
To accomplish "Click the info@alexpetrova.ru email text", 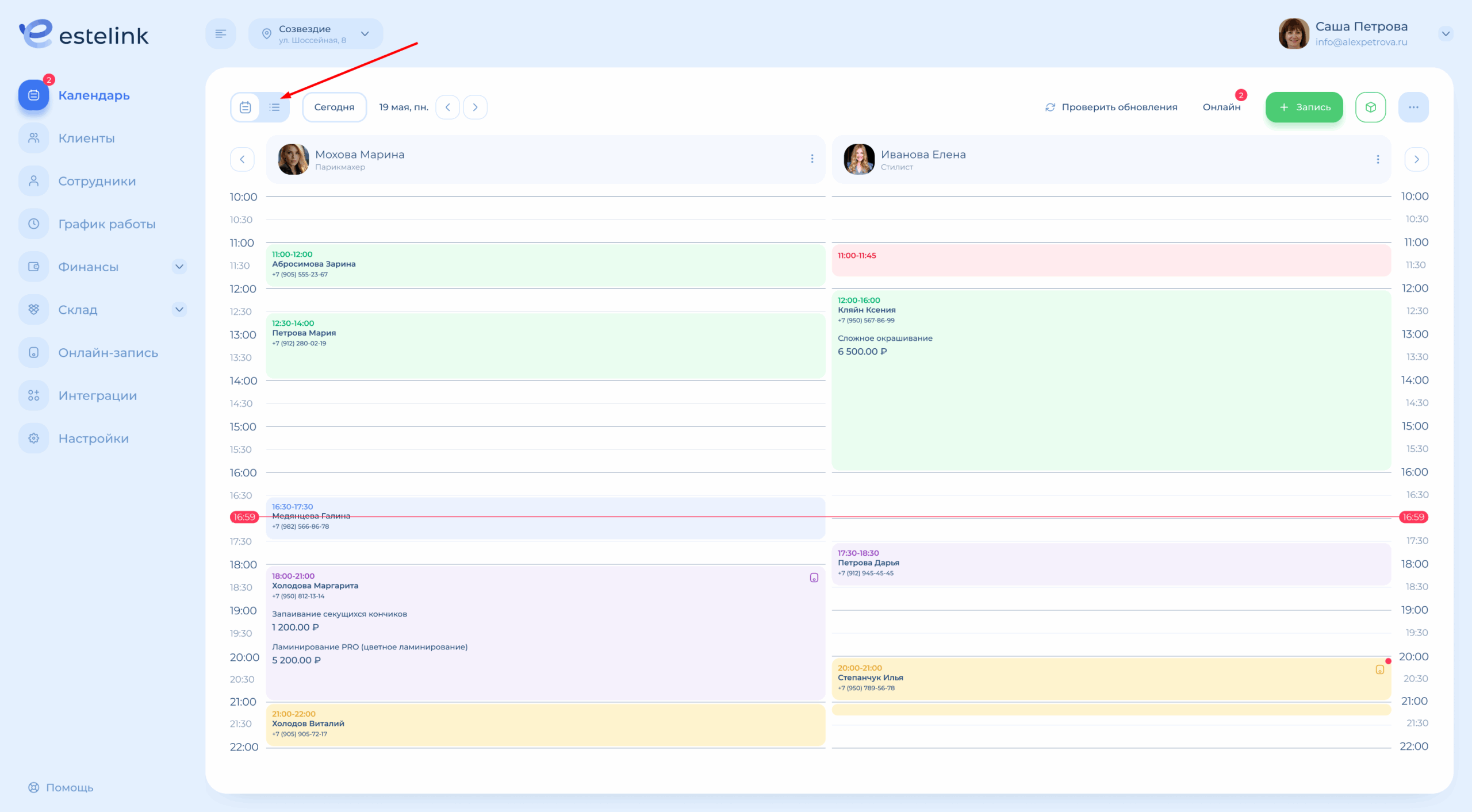I will 1361,42.
